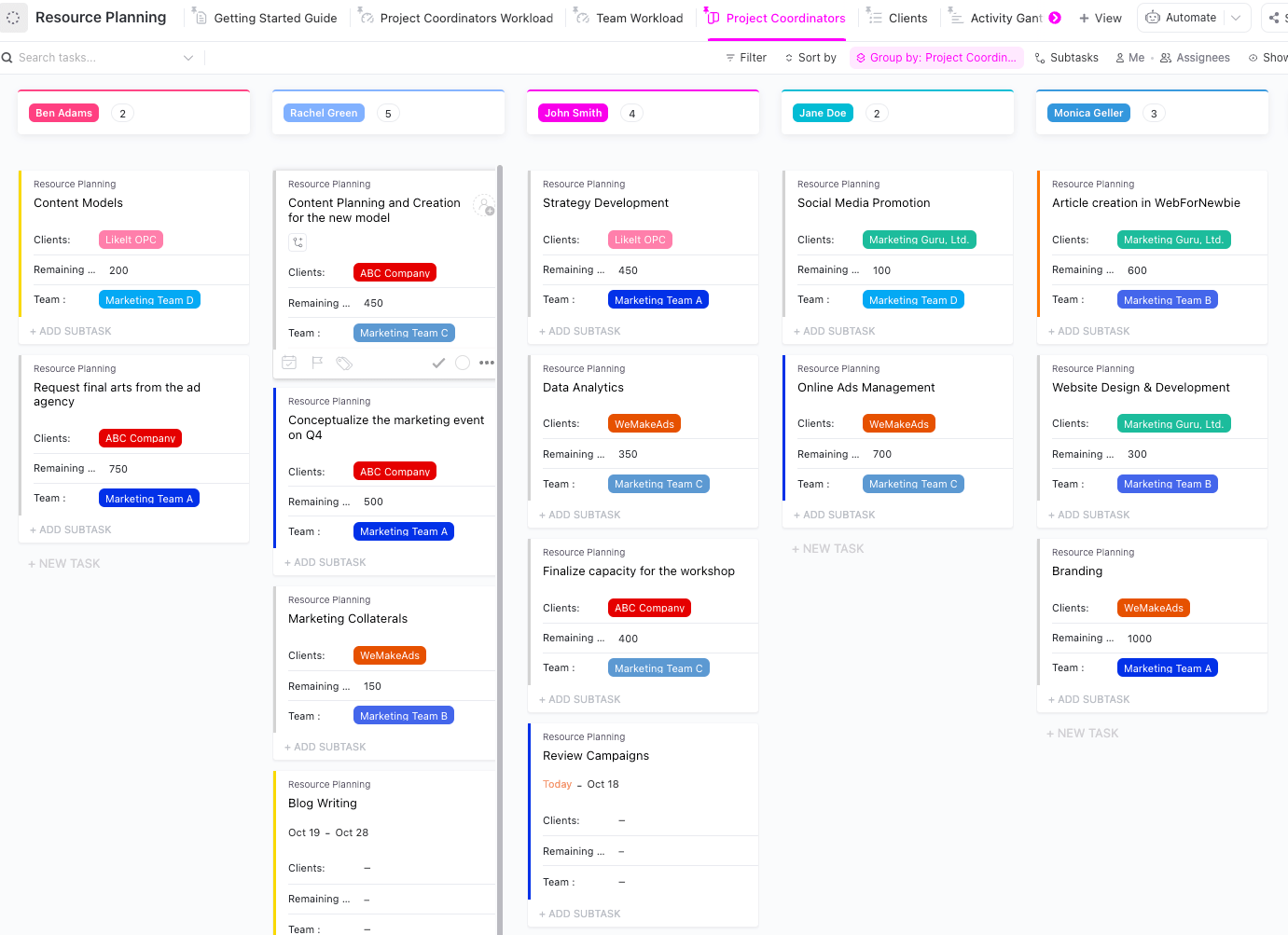The height and width of the screenshot is (935, 1288).
Task: Select the Content Planning card with the circle
Action: (463, 363)
